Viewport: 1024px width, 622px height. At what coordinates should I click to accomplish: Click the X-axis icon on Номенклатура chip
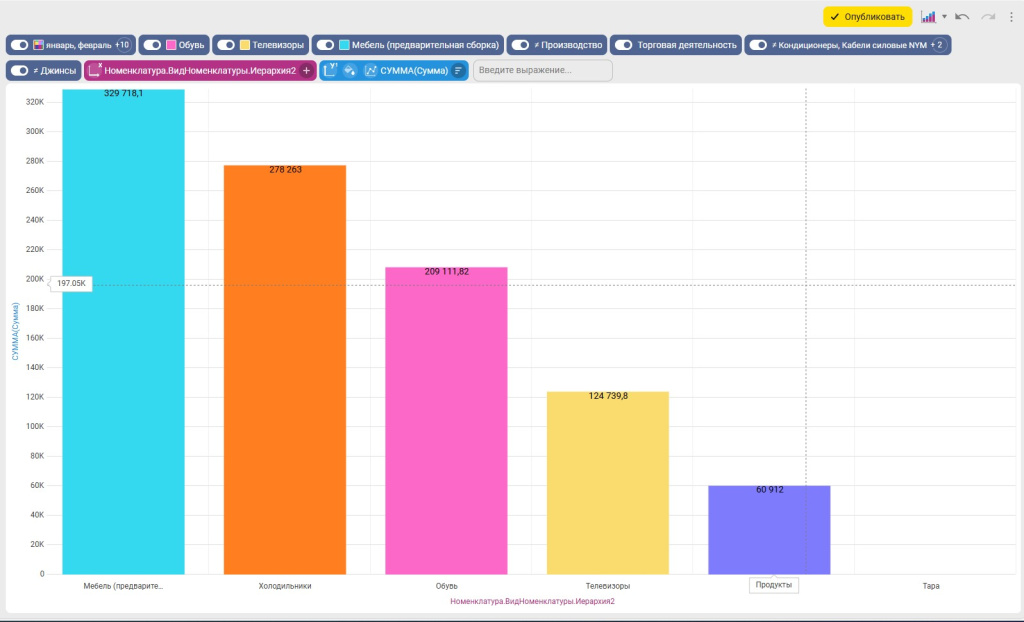point(95,71)
